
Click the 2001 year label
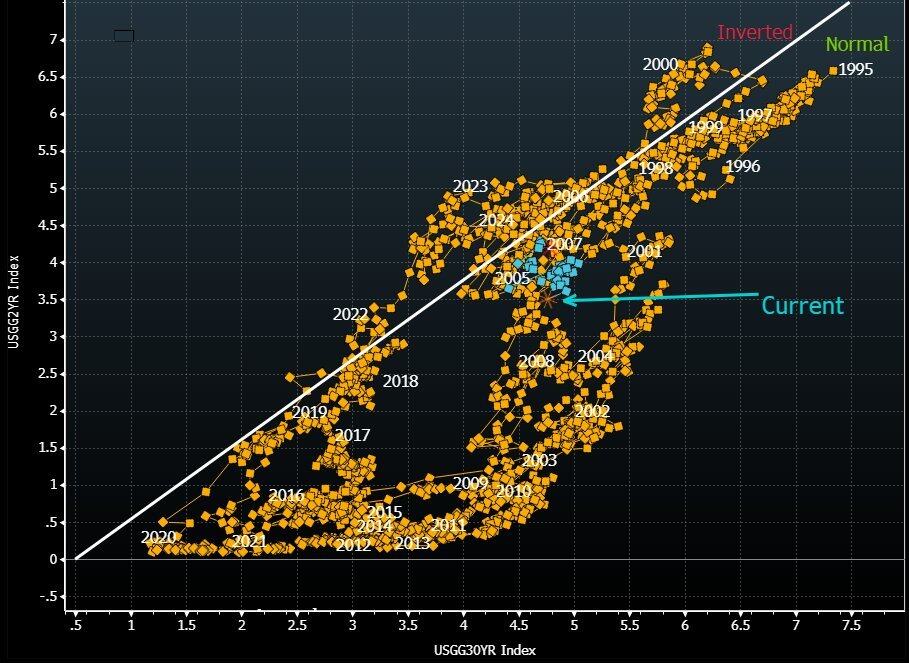[645, 252]
